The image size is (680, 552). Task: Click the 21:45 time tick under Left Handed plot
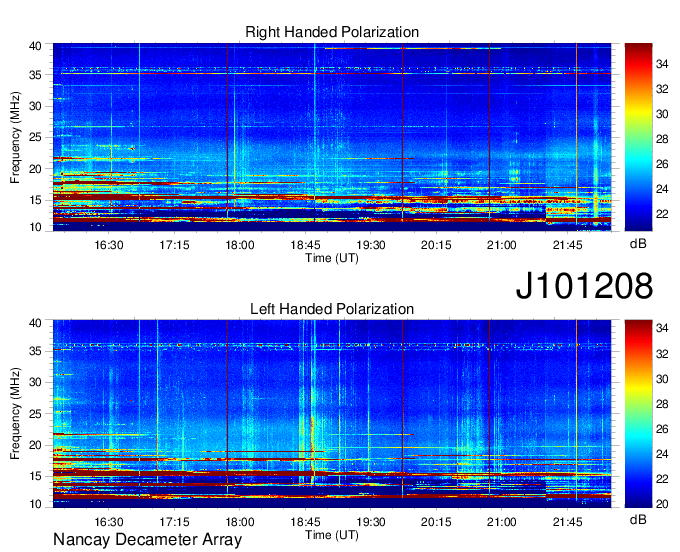tap(567, 522)
